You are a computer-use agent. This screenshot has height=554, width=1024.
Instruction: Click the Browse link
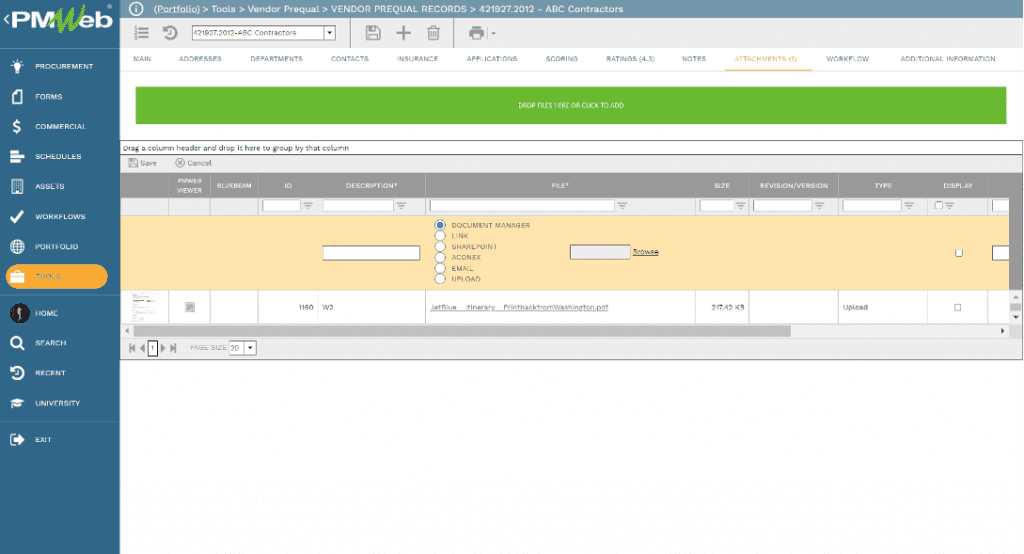coord(645,252)
